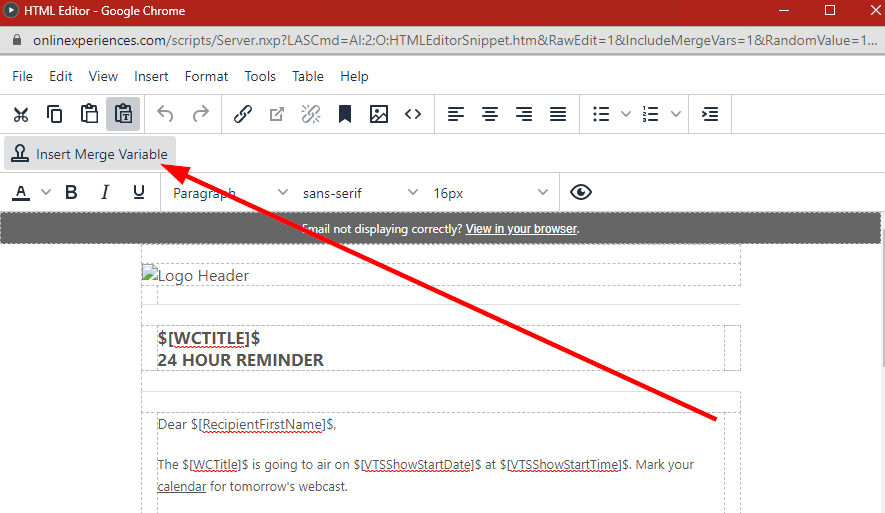Click the Copy icon in toolbar

[x=55, y=115]
